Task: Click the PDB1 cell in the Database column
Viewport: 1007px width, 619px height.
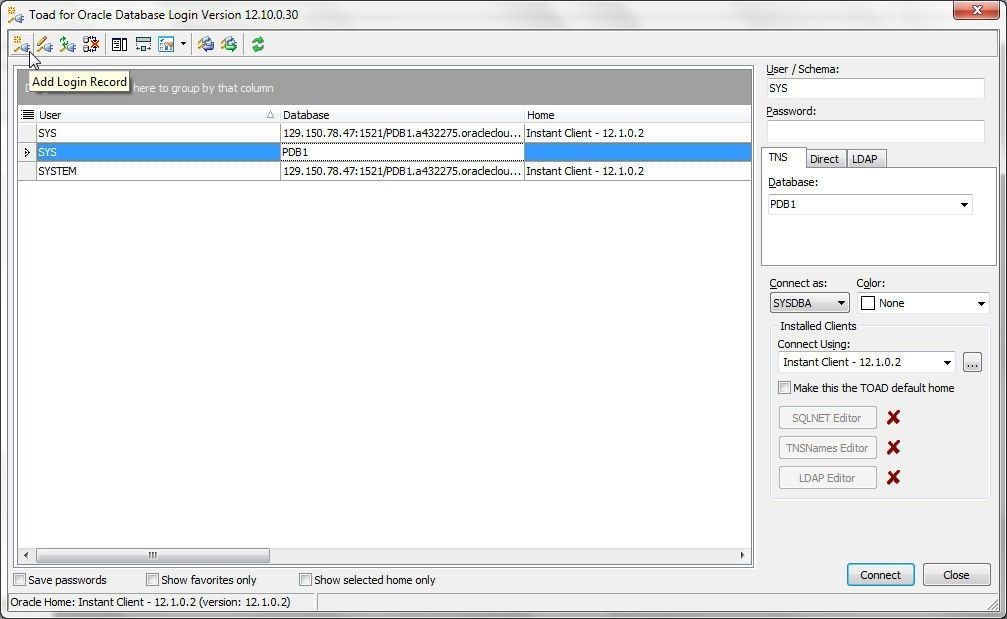Action: (x=402, y=152)
